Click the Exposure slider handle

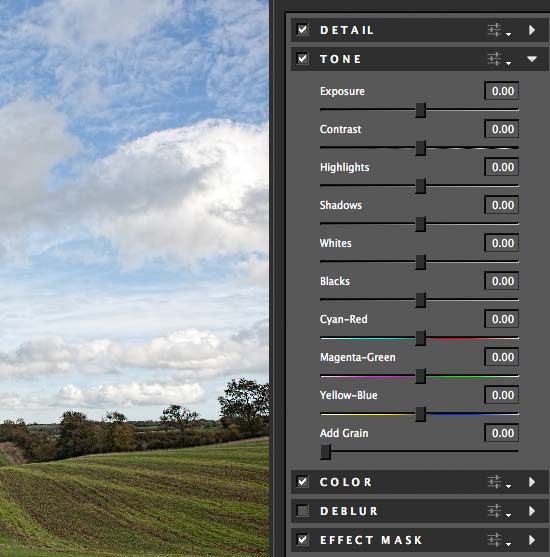(x=421, y=110)
